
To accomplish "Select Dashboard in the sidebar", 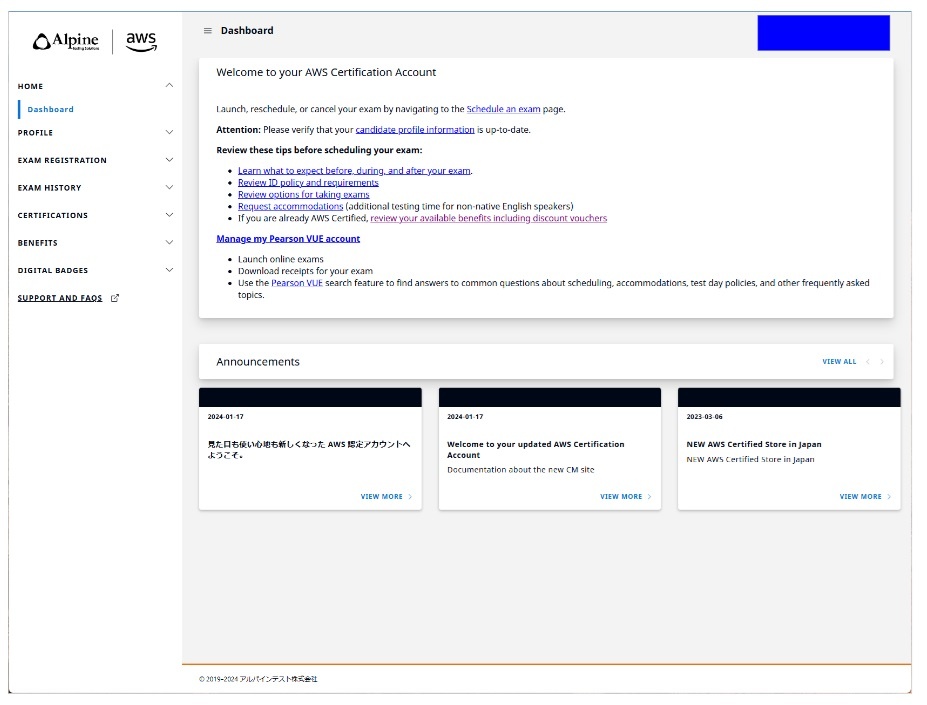I will (x=50, y=109).
